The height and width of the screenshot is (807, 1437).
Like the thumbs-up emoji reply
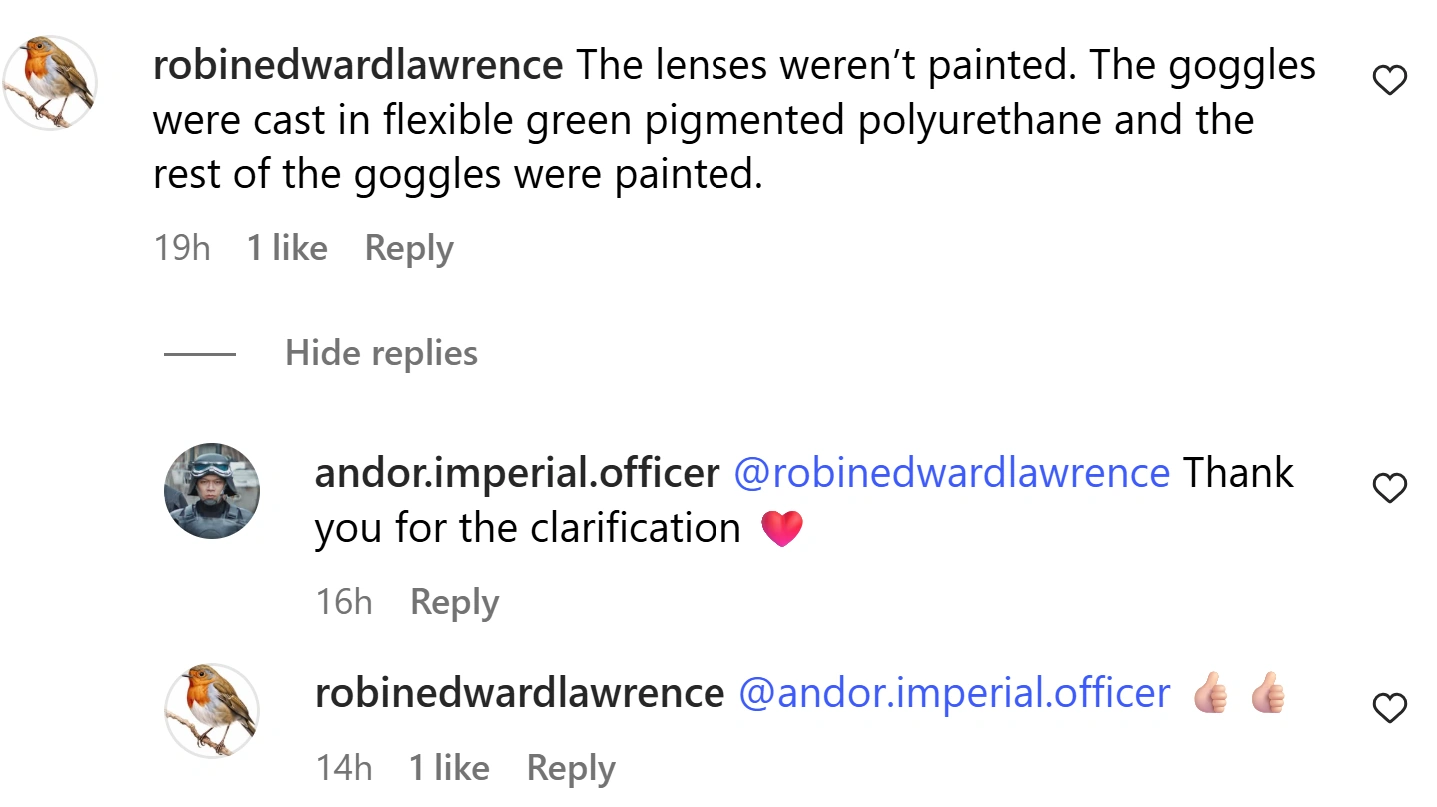(1390, 709)
